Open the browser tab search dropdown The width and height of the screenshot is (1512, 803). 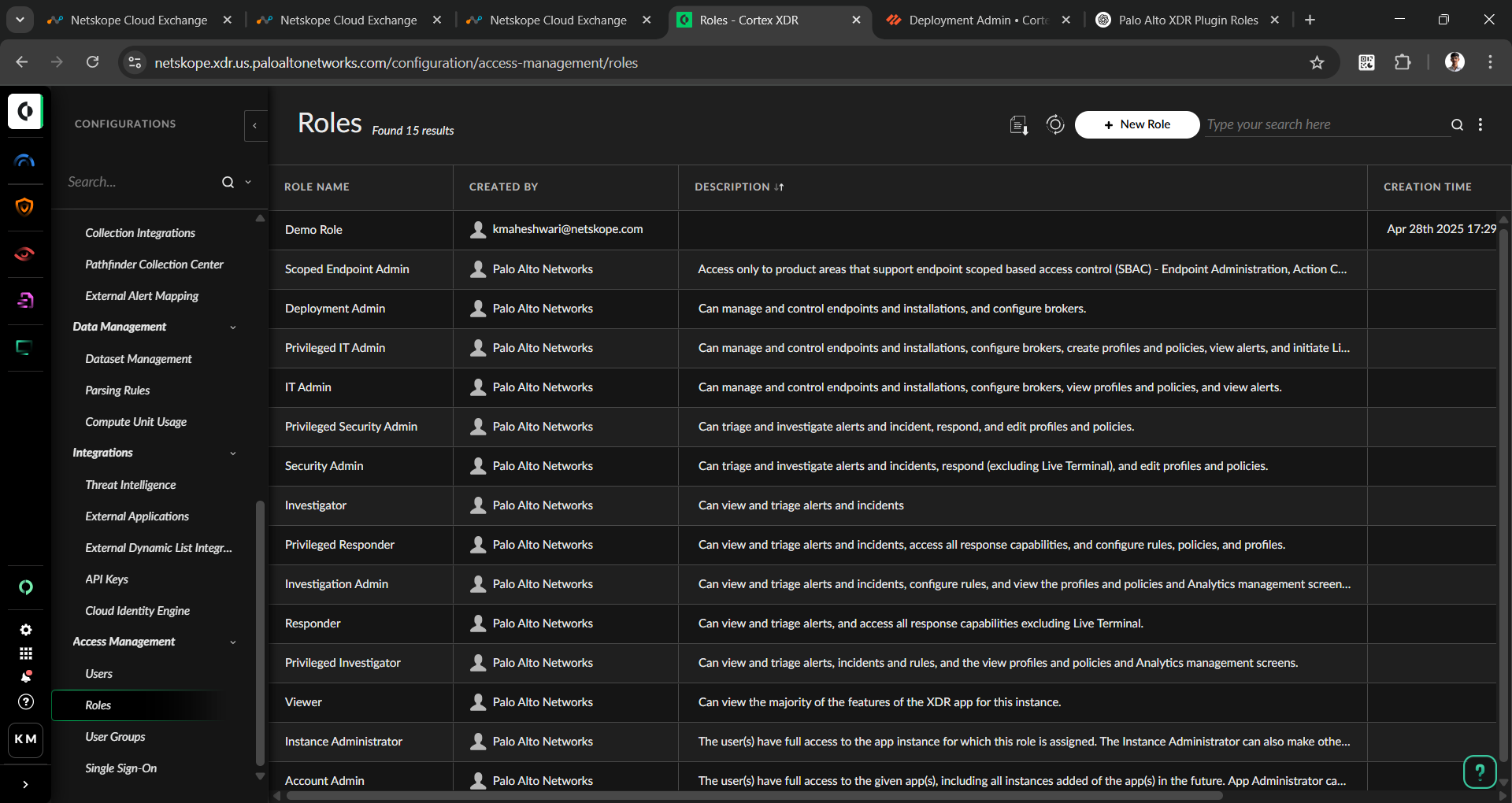[20, 20]
